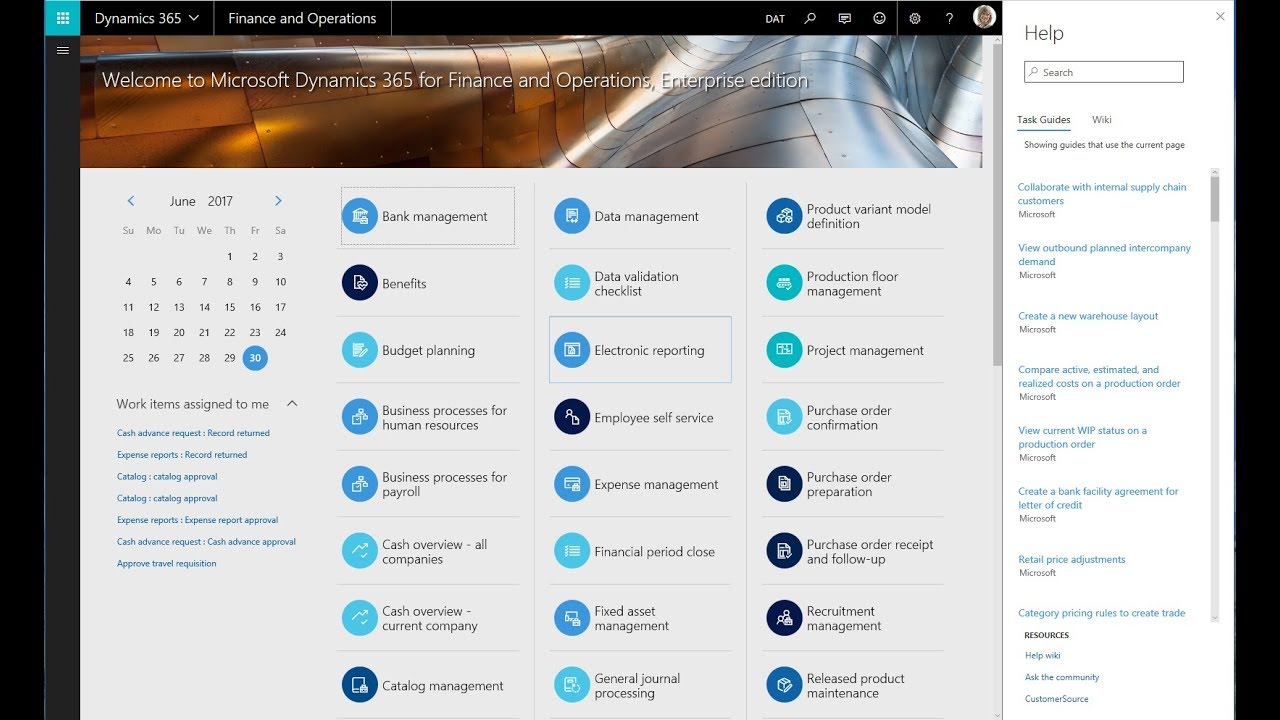Open the settings gear icon
The width and height of the screenshot is (1280, 720).
(915, 18)
